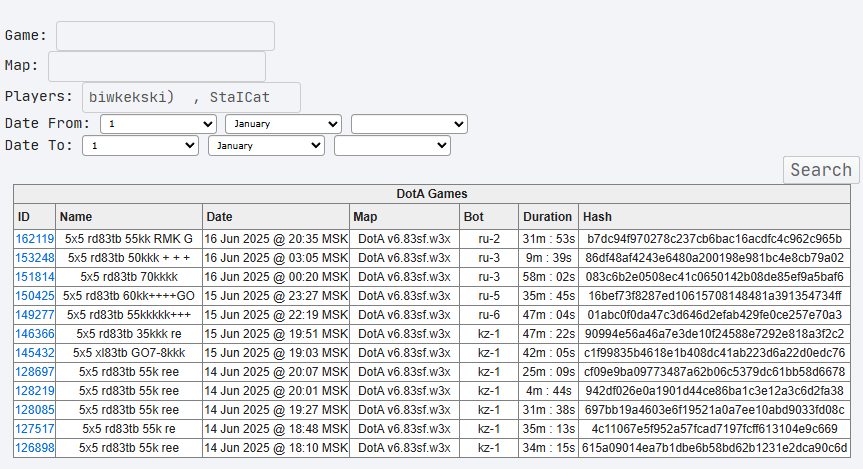Click the ID column header
Viewport: 863px width, 469px height.
(x=35, y=217)
